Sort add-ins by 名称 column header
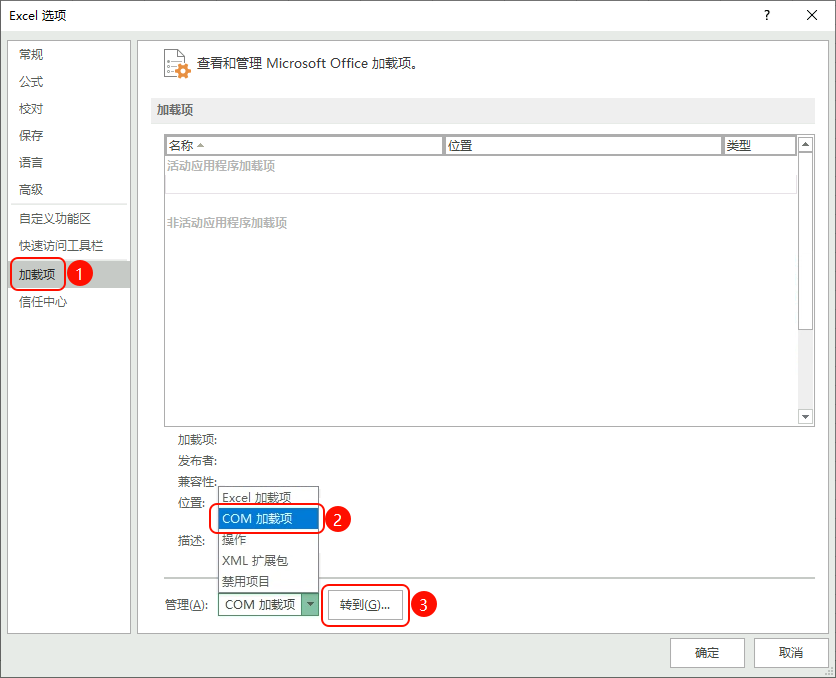Screen dimensions: 836x678 303,146
